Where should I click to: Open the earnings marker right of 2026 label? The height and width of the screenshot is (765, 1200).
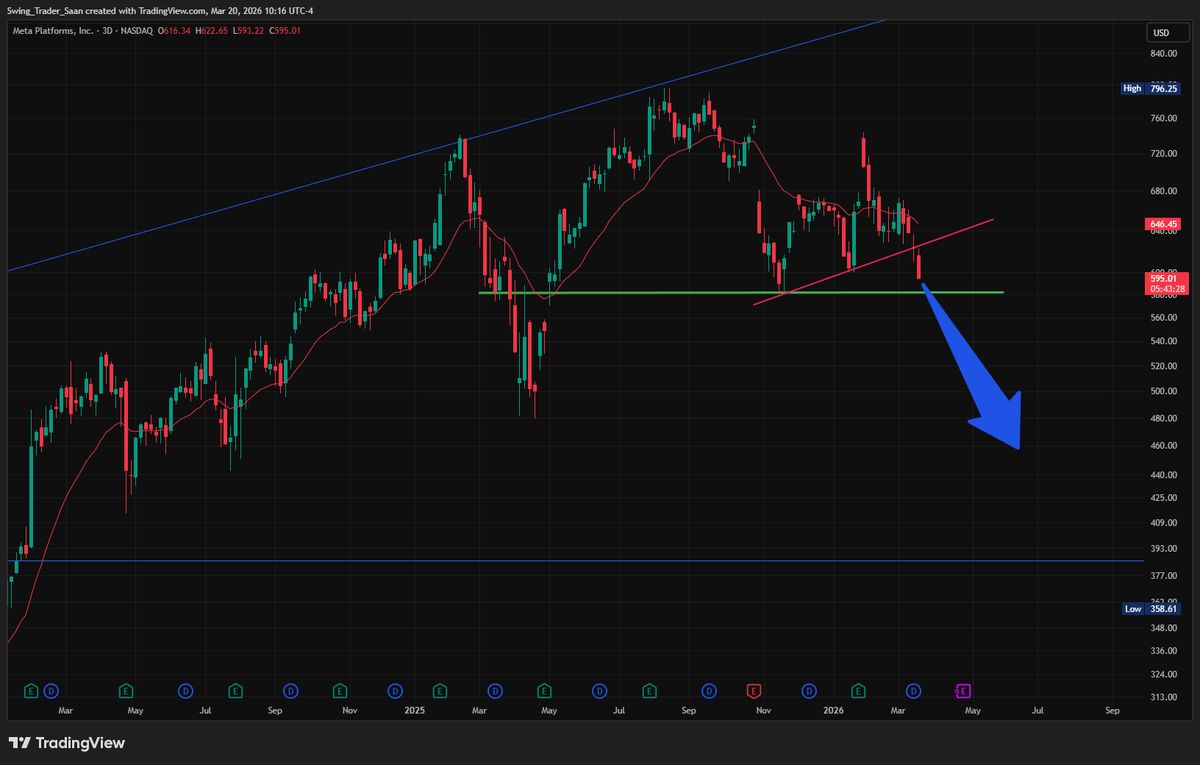(858, 690)
